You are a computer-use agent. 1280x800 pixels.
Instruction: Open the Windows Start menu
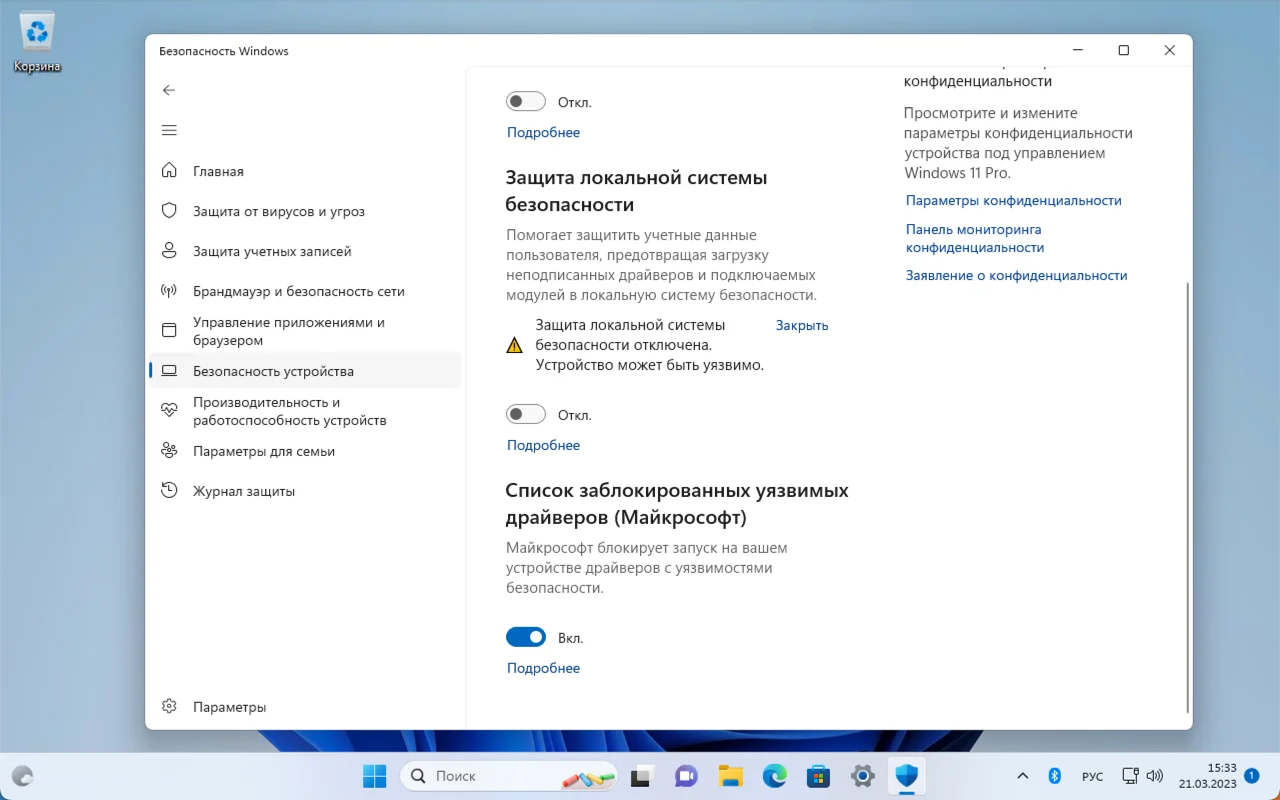coord(374,776)
